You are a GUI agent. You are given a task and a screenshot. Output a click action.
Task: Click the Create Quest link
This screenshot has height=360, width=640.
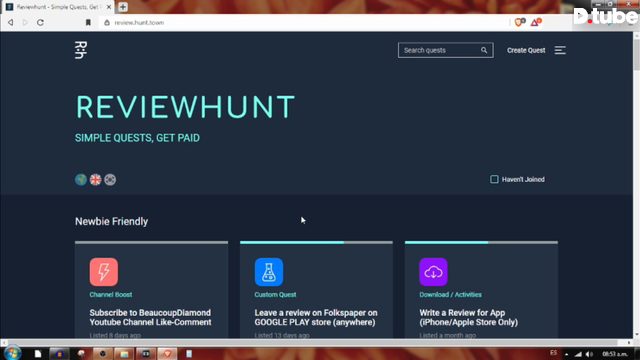point(526,50)
